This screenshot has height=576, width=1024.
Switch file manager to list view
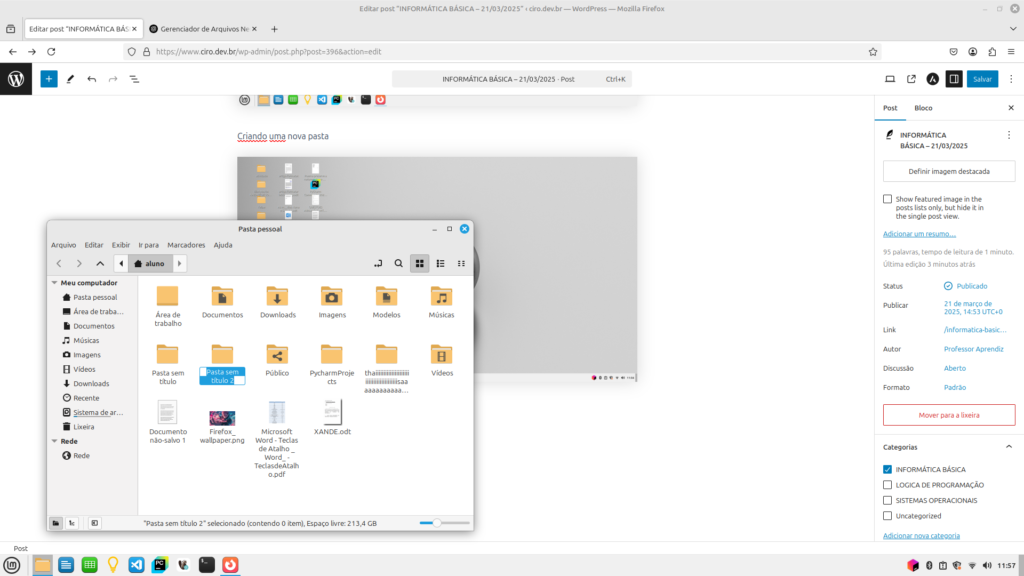(440, 263)
